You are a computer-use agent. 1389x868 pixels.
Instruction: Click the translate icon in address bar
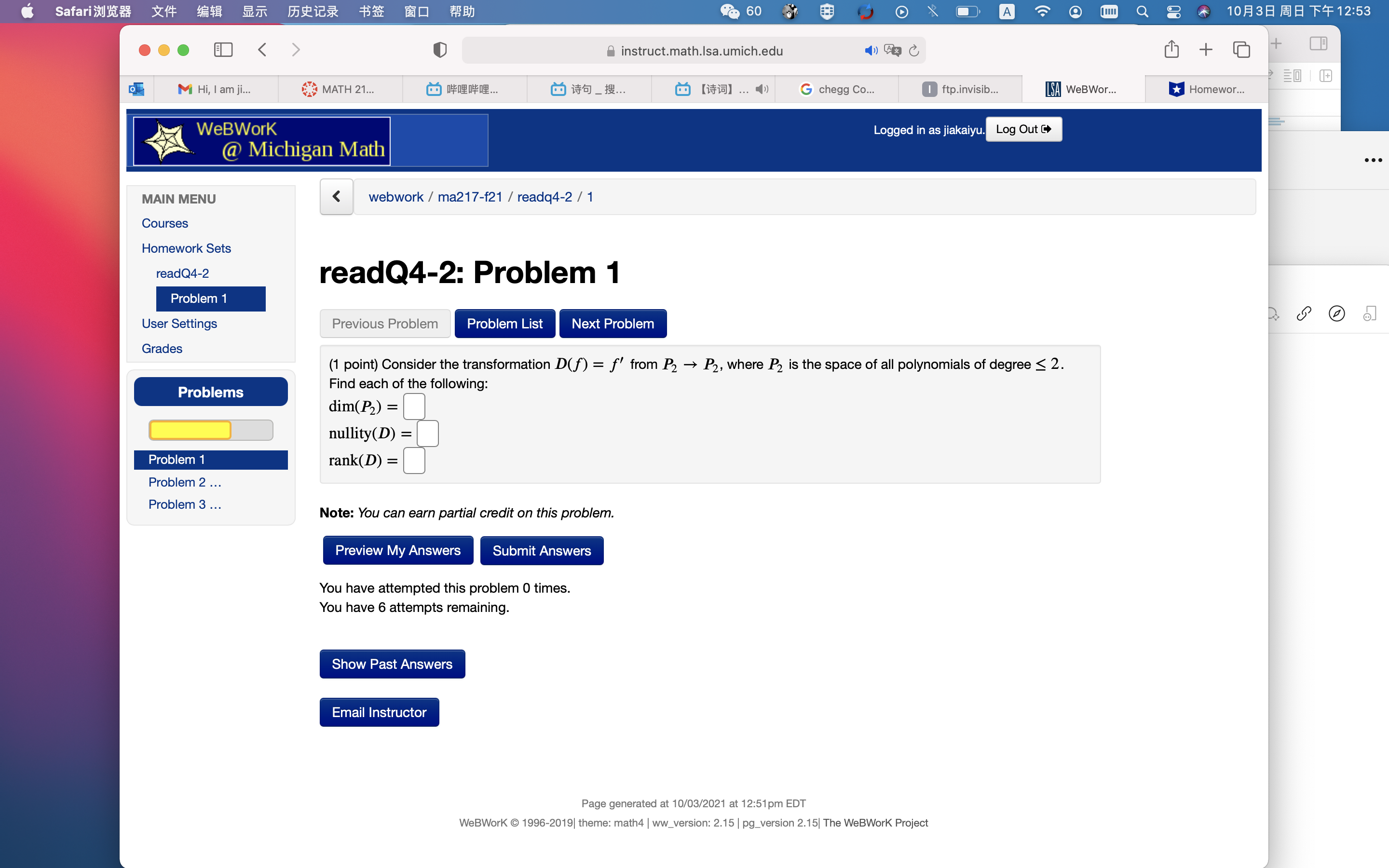893,51
